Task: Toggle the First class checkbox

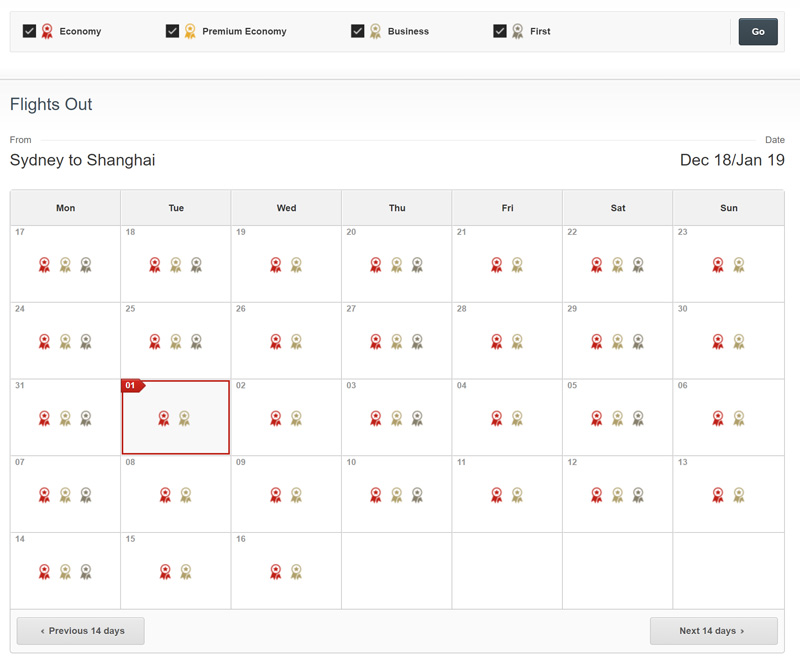Action: coord(500,31)
